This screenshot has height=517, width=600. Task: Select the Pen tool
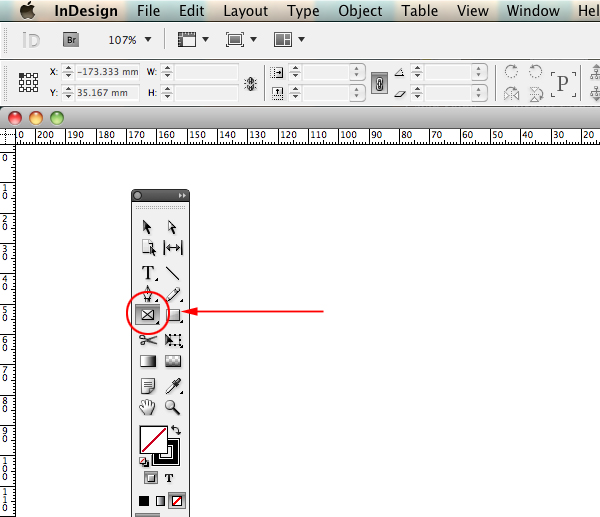(x=148, y=294)
